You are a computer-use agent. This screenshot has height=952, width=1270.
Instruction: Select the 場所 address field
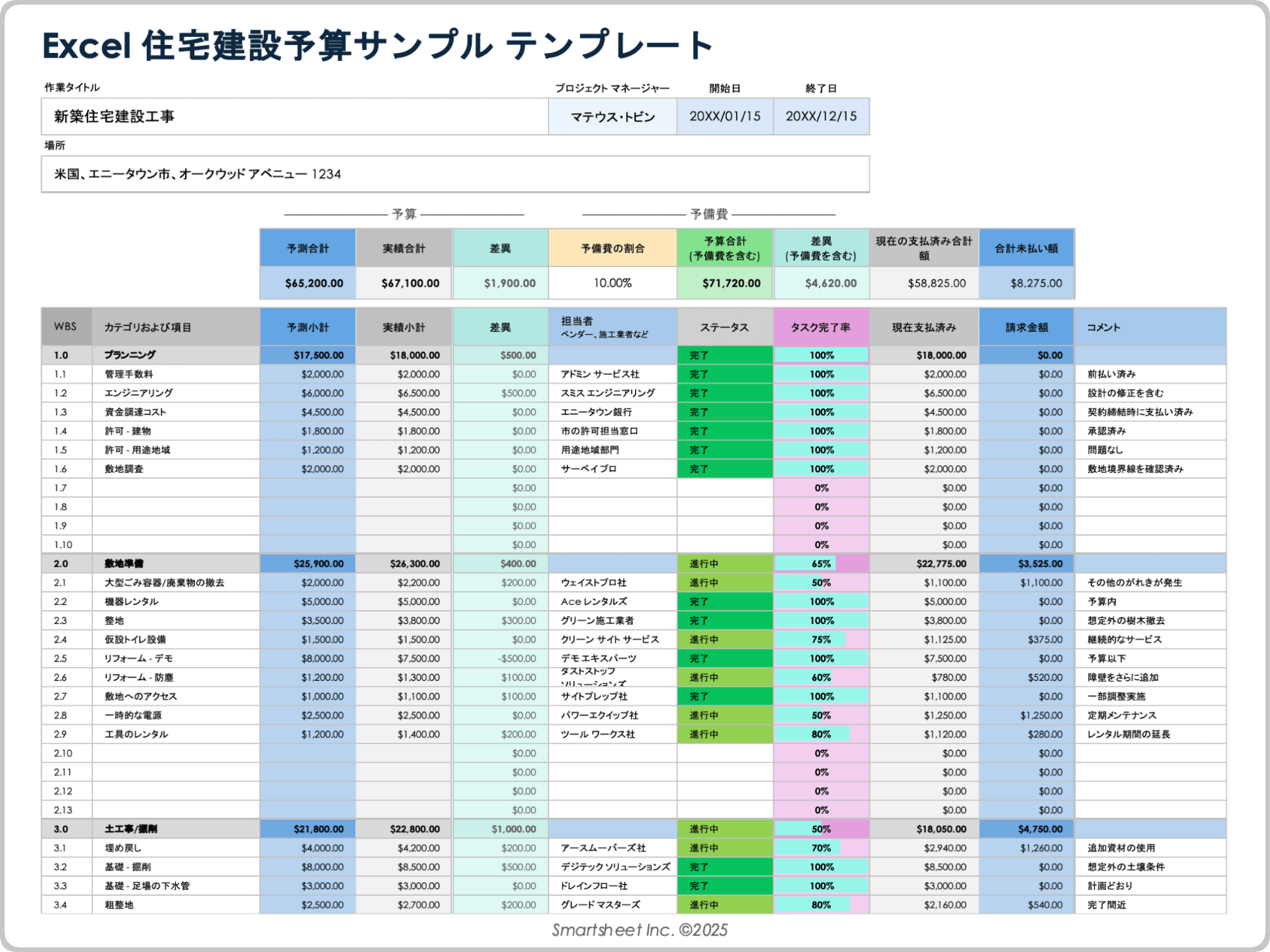tap(456, 175)
